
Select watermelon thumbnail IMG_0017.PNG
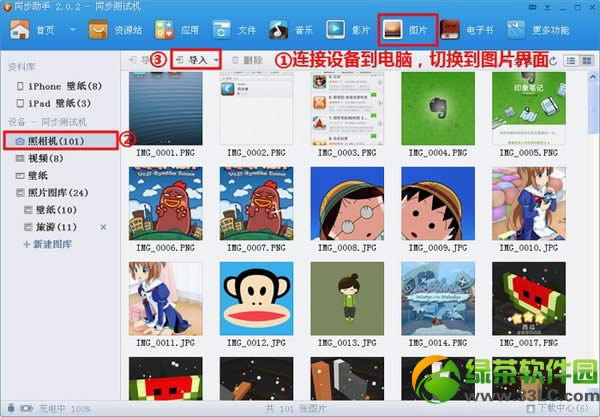[x=529, y=299]
